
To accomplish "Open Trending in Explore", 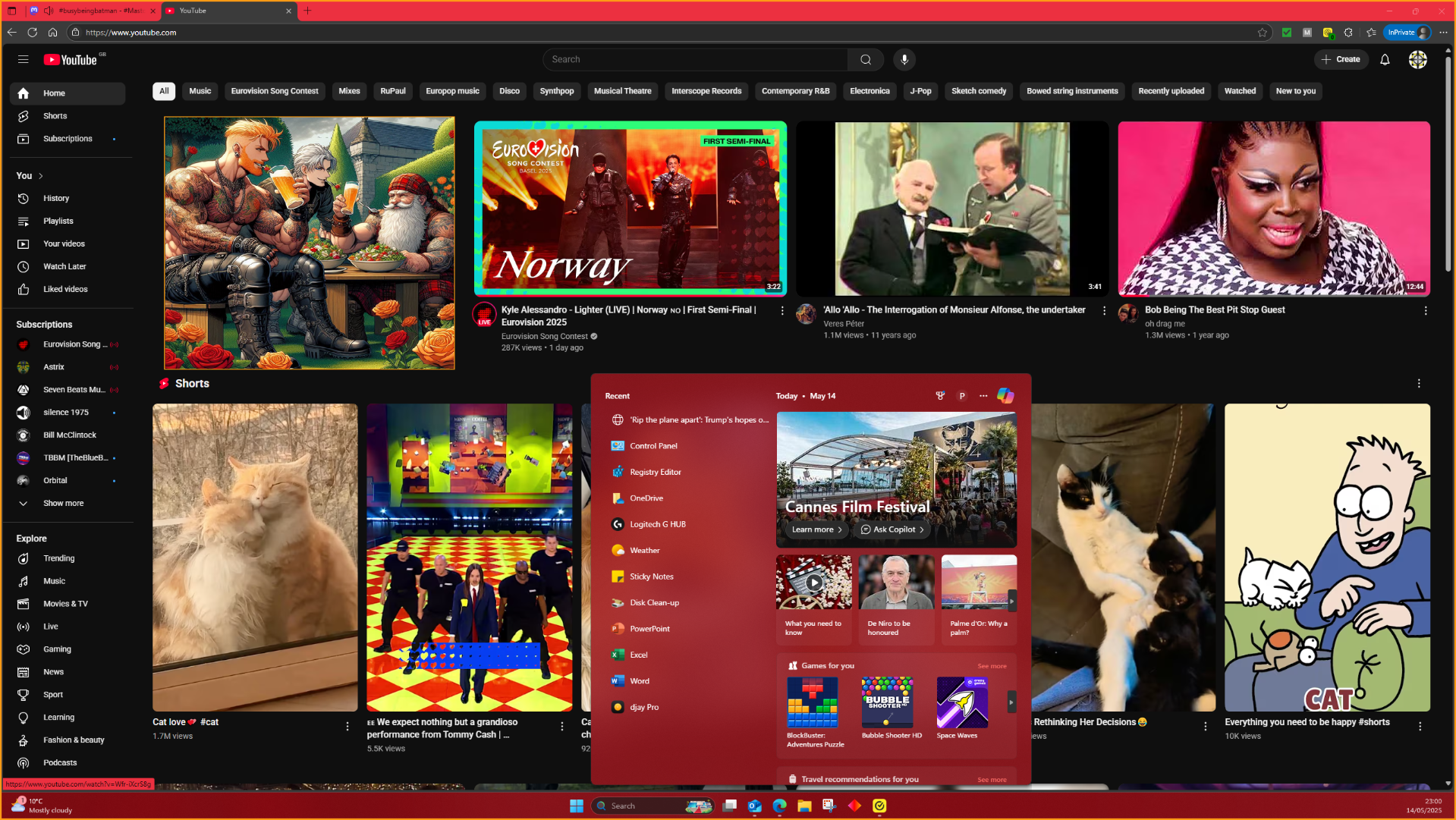I will pyautogui.click(x=68, y=558).
